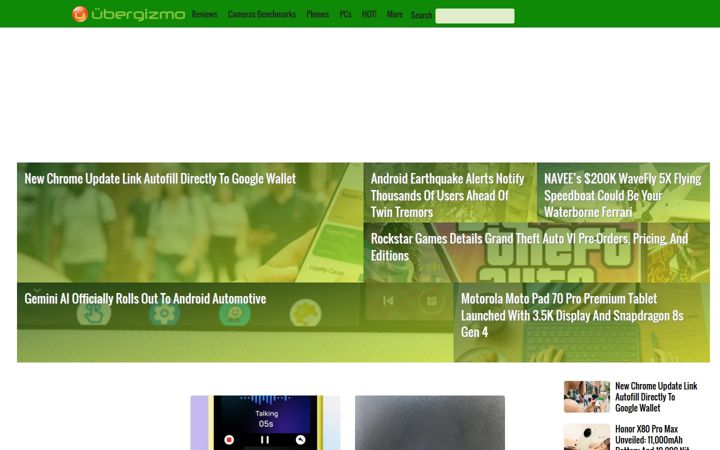Focus the Search input field

475,16
